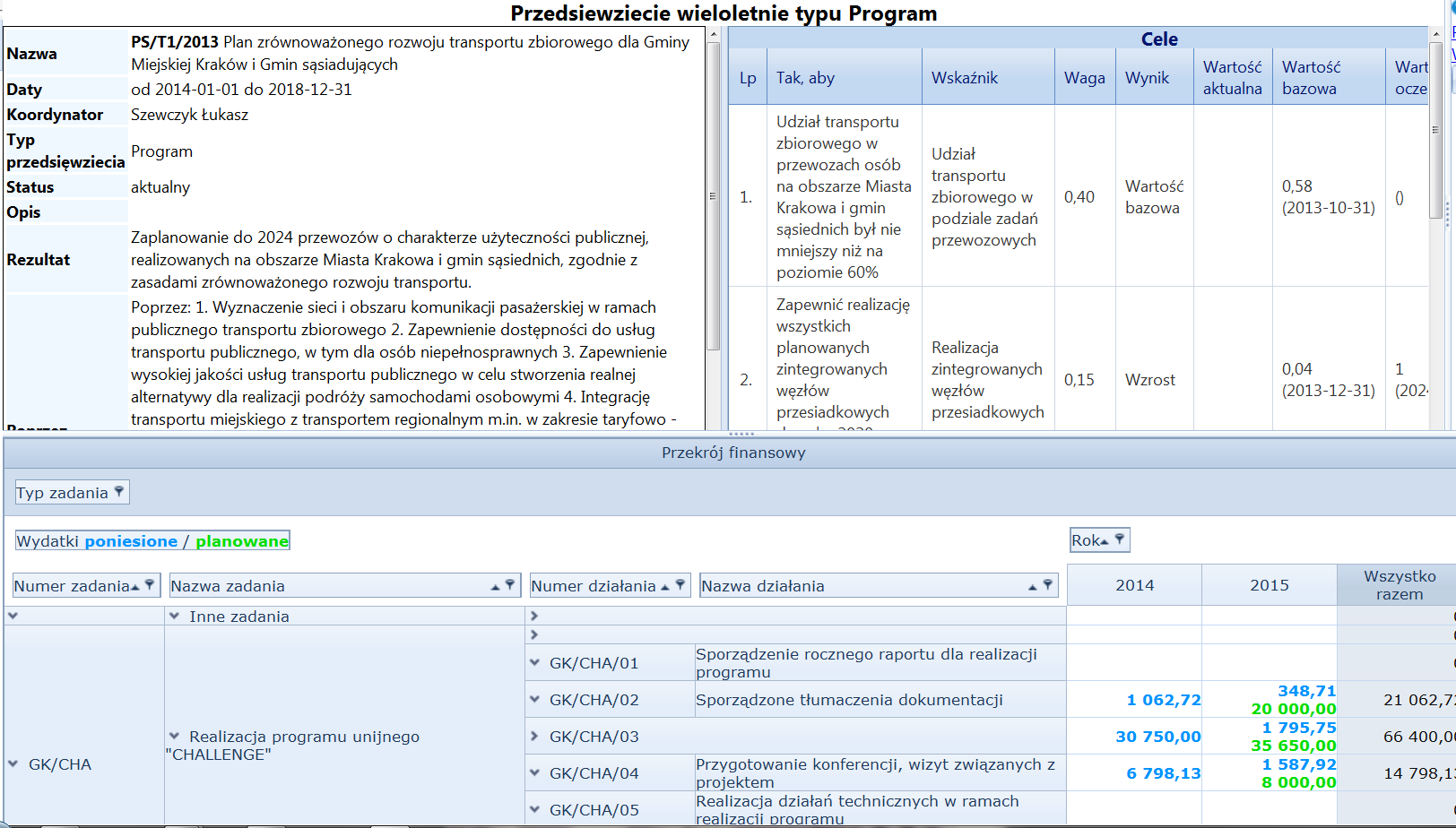Toggle the Nazwa działania sort arrow

coord(1033,587)
